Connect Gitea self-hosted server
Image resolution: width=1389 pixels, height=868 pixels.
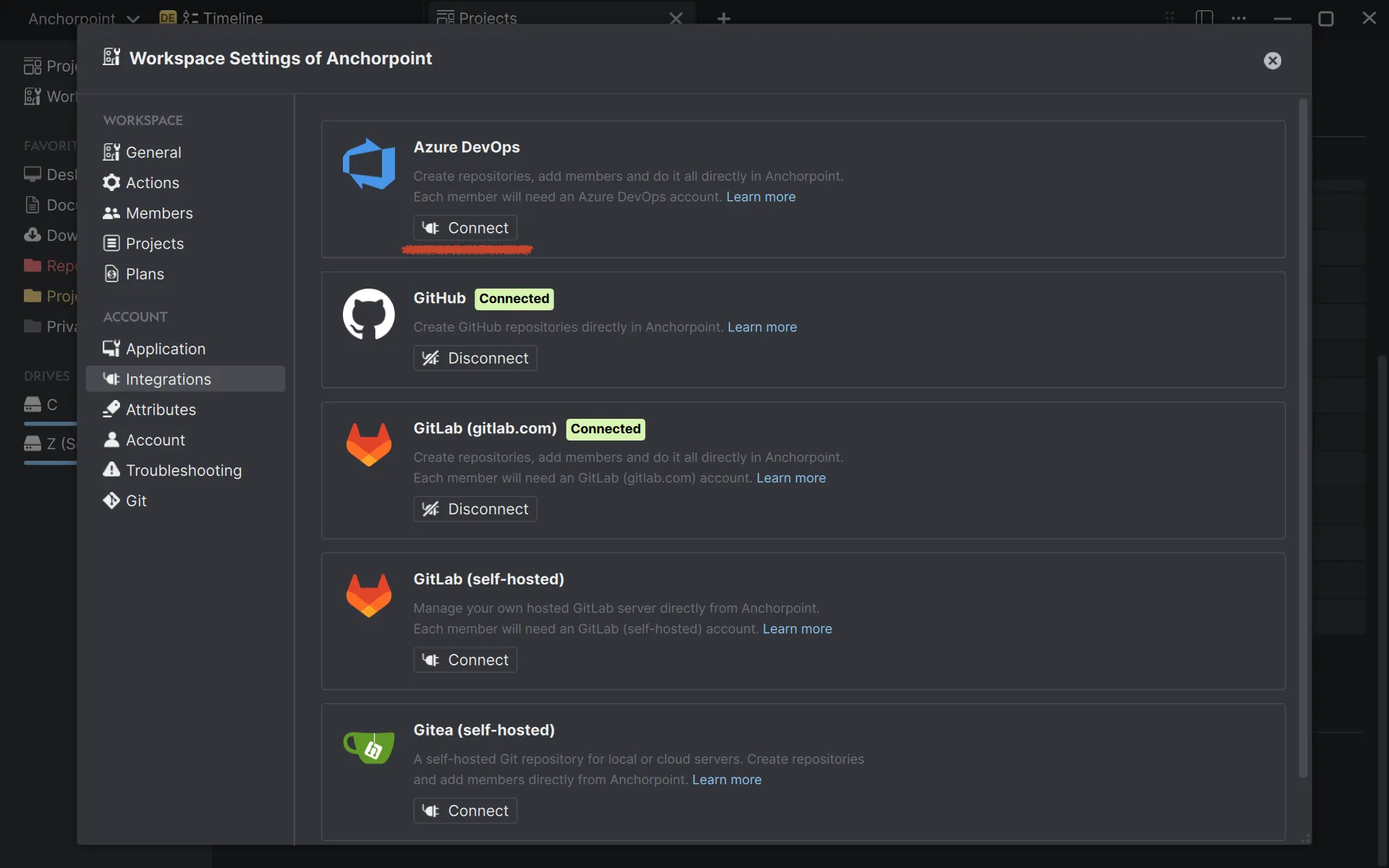pyautogui.click(x=465, y=811)
